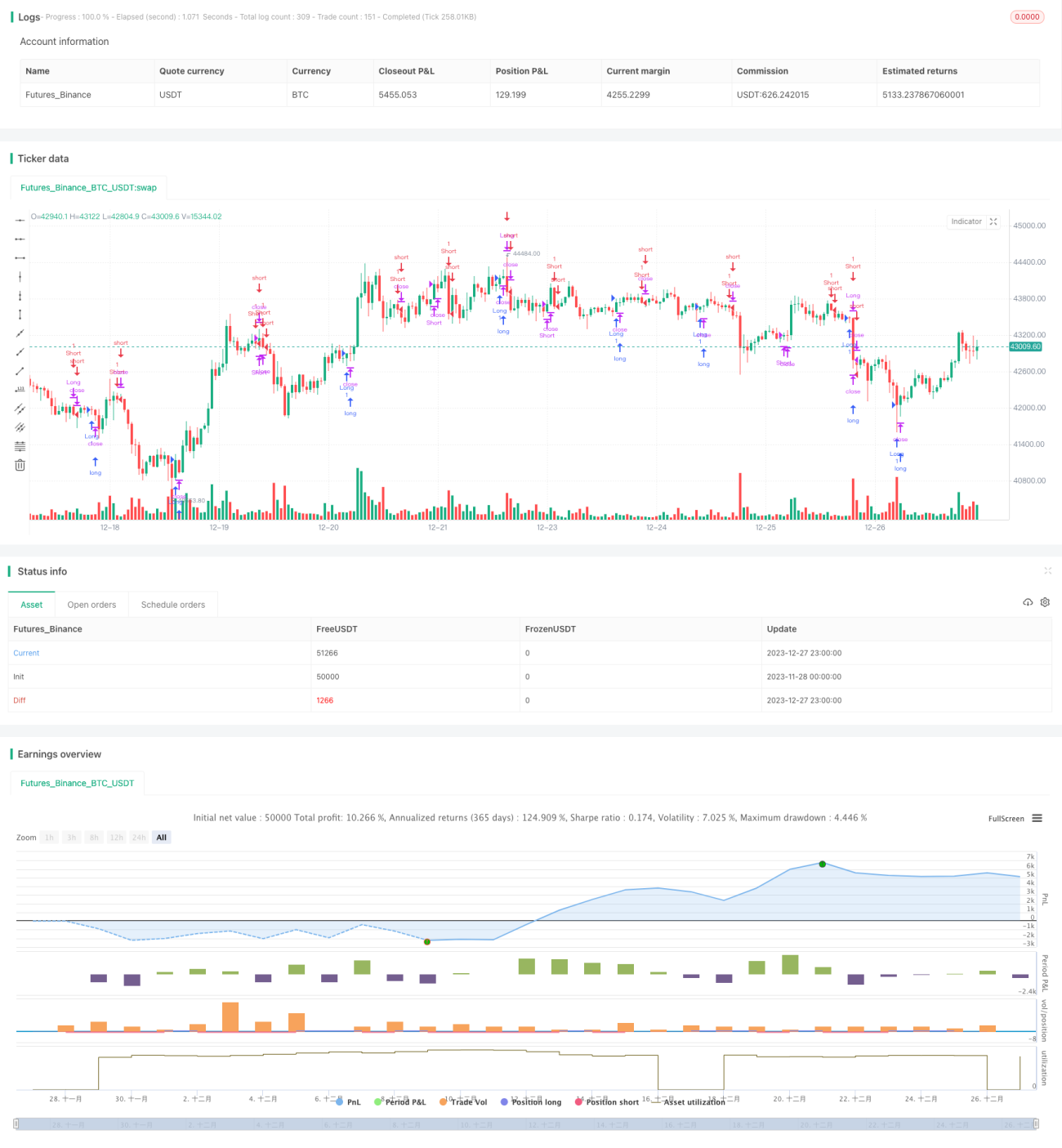Screen dimensions: 1062x1148
Task: Click the time range navigator slider
Action: [526, 1124]
